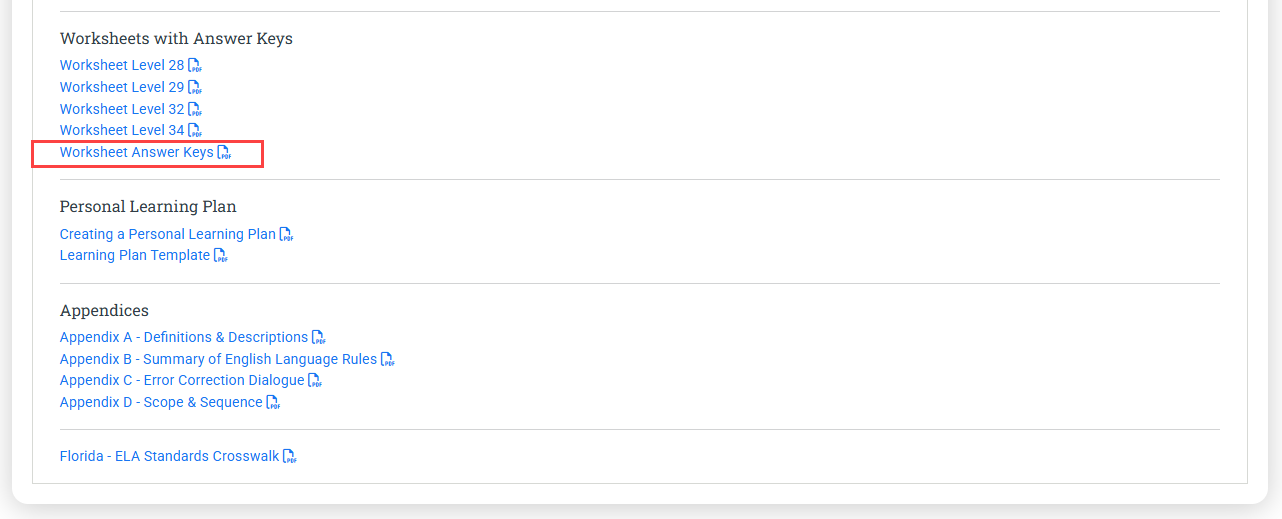Open Creating a Personal Learning Plan
Viewport: 1282px width, 519px height.
click(x=167, y=234)
